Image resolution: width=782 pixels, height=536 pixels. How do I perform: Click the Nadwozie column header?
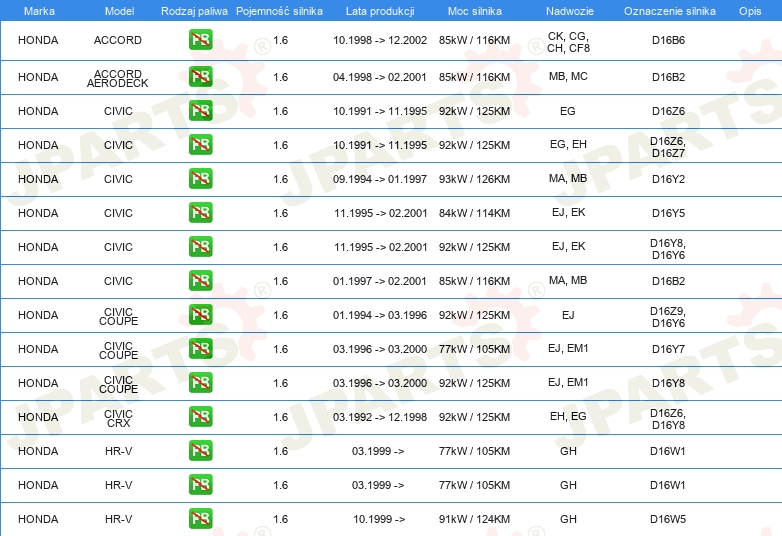(x=570, y=11)
